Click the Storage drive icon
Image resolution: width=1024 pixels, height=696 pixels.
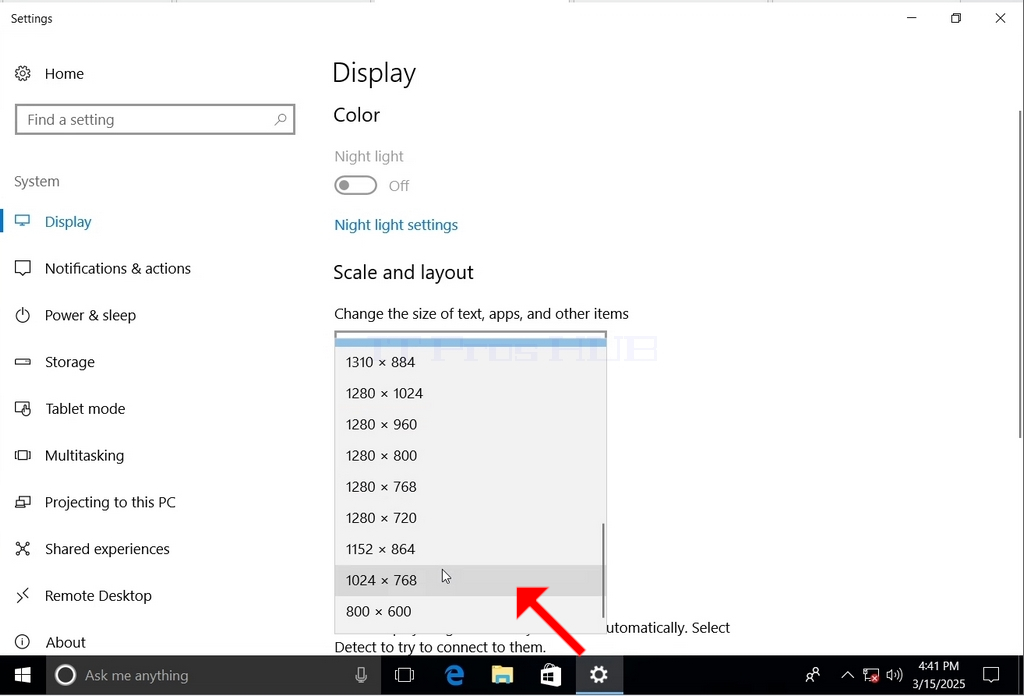click(x=23, y=362)
